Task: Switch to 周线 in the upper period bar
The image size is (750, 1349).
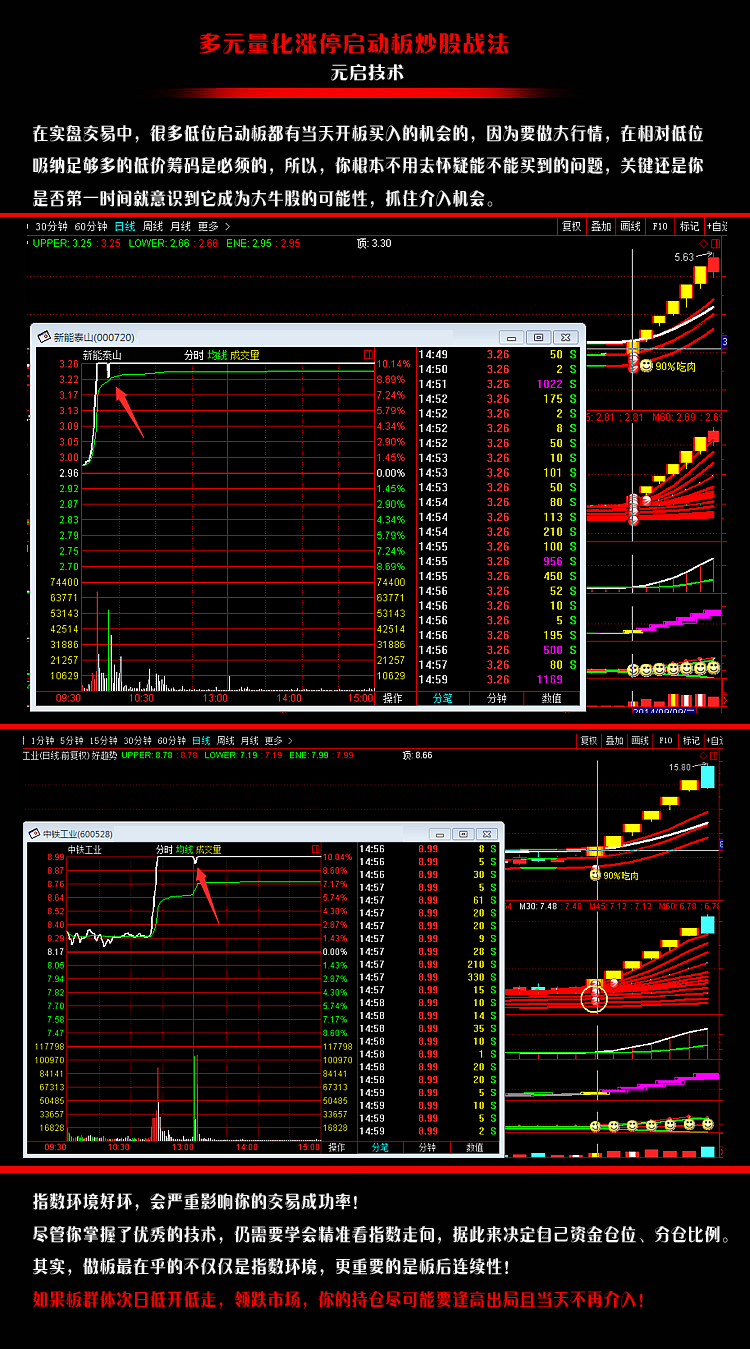Action: coord(153,227)
